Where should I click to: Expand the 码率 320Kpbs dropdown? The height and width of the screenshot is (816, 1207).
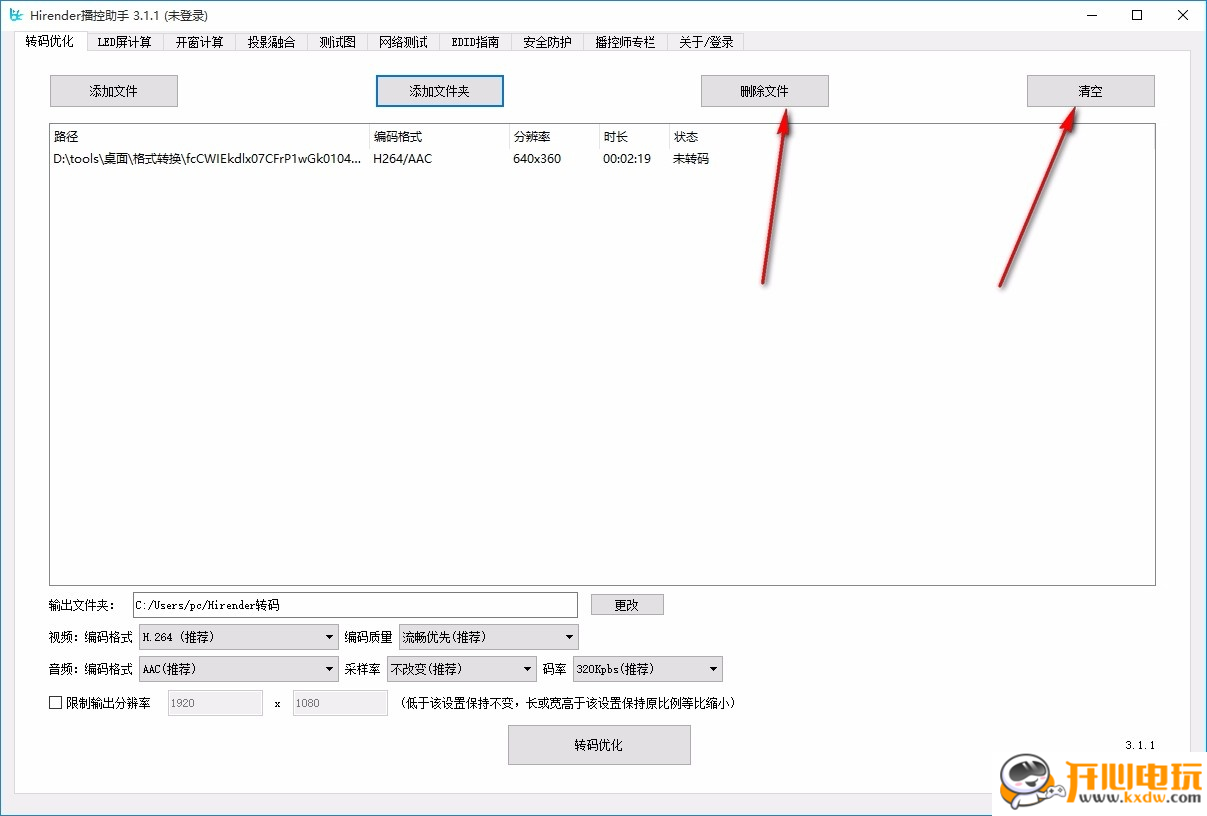pyautogui.click(x=648, y=669)
